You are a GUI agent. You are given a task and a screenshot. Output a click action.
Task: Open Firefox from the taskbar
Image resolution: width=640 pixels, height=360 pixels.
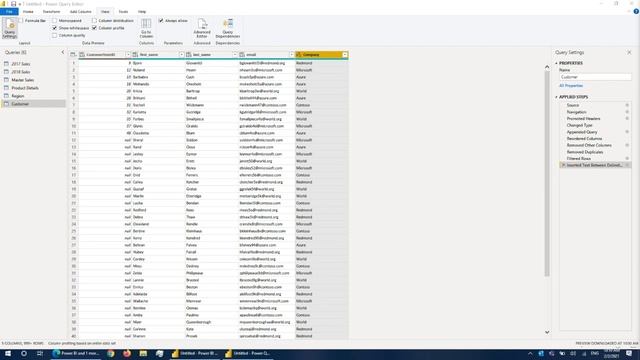[x=127, y=353]
